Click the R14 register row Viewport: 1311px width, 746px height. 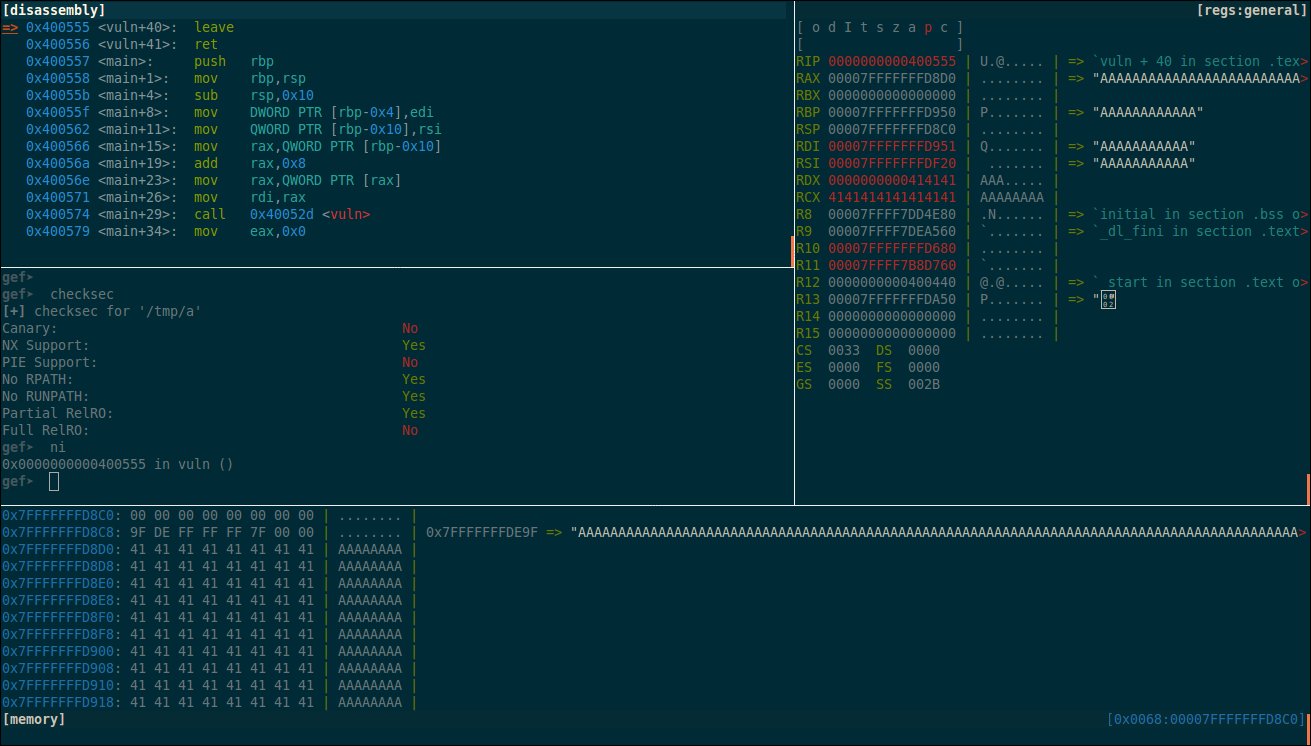tap(928, 316)
